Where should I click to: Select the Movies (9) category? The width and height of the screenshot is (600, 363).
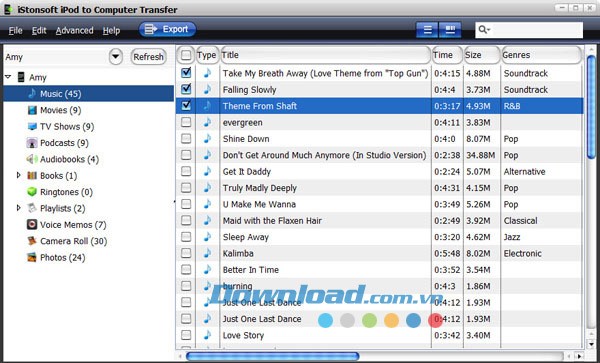coord(60,110)
